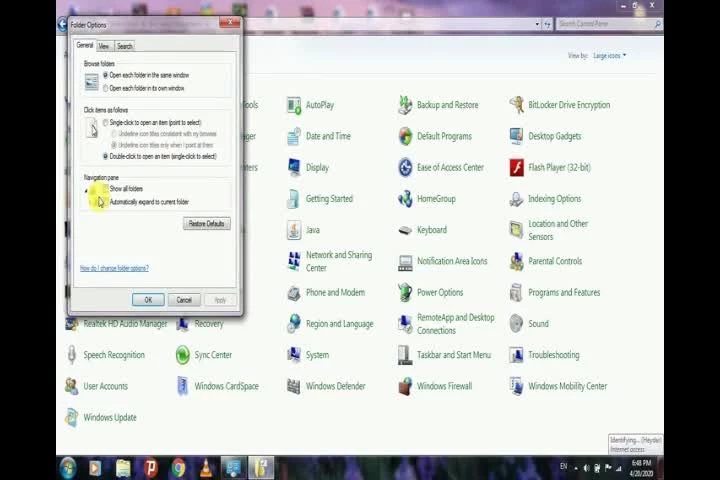Screen dimensions: 720x480
Task: Open BitLocker Drive Encryption icon
Action: [517, 105]
